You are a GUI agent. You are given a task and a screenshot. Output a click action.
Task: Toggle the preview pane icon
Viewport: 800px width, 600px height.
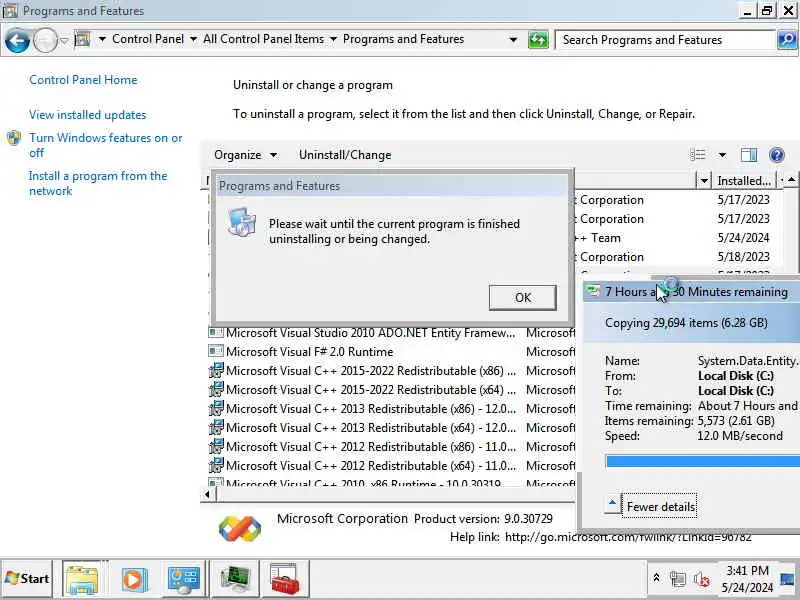tap(749, 155)
